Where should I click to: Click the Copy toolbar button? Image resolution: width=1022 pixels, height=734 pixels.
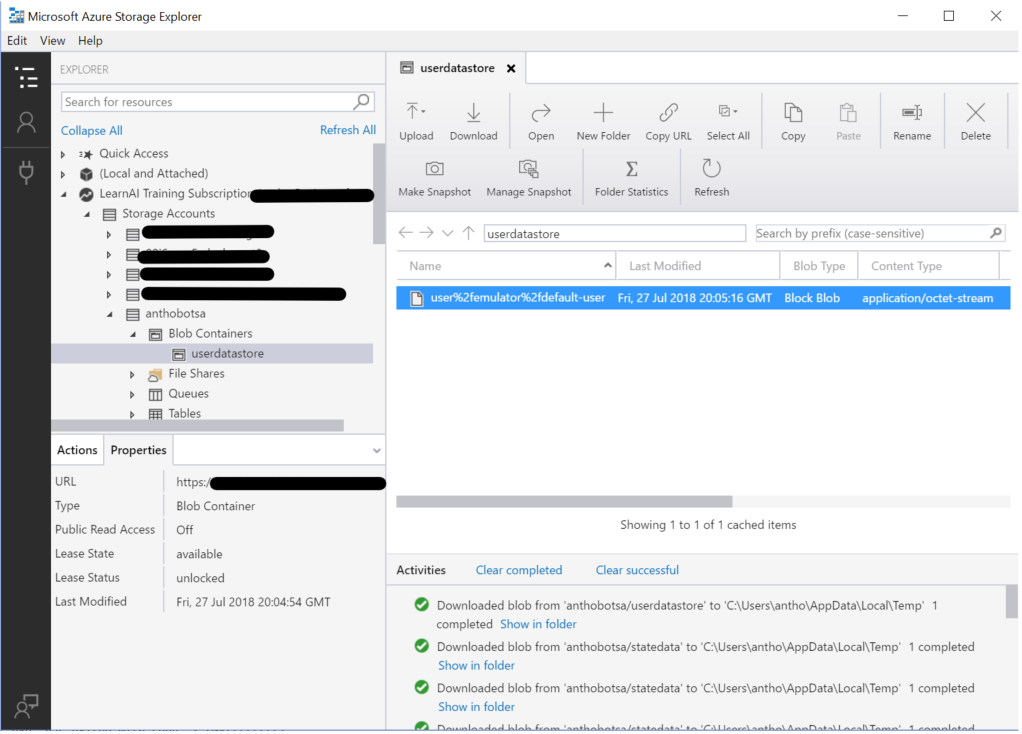pyautogui.click(x=793, y=121)
